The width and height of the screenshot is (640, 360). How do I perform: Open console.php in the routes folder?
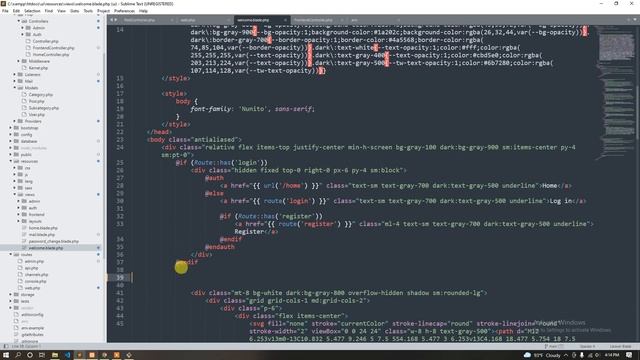(x=36, y=281)
